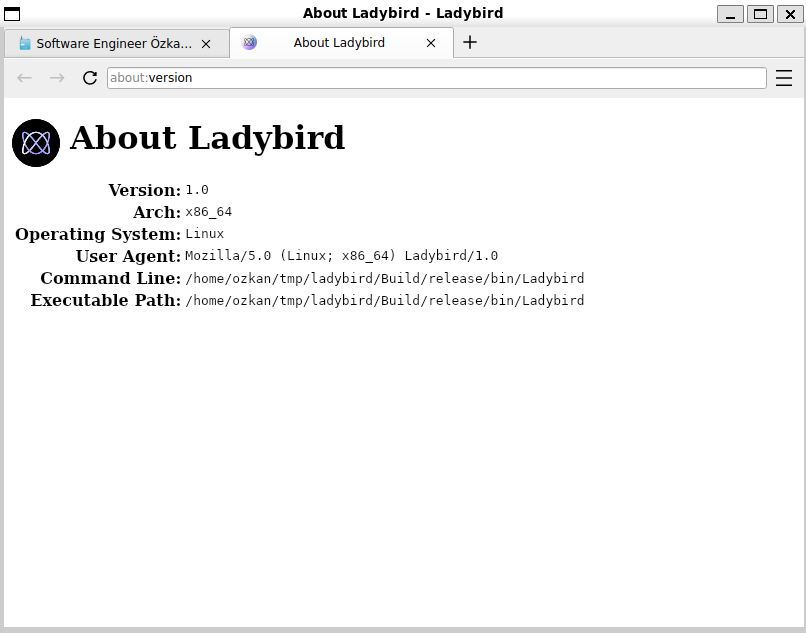Click the Version: label

pyautogui.click(x=144, y=190)
